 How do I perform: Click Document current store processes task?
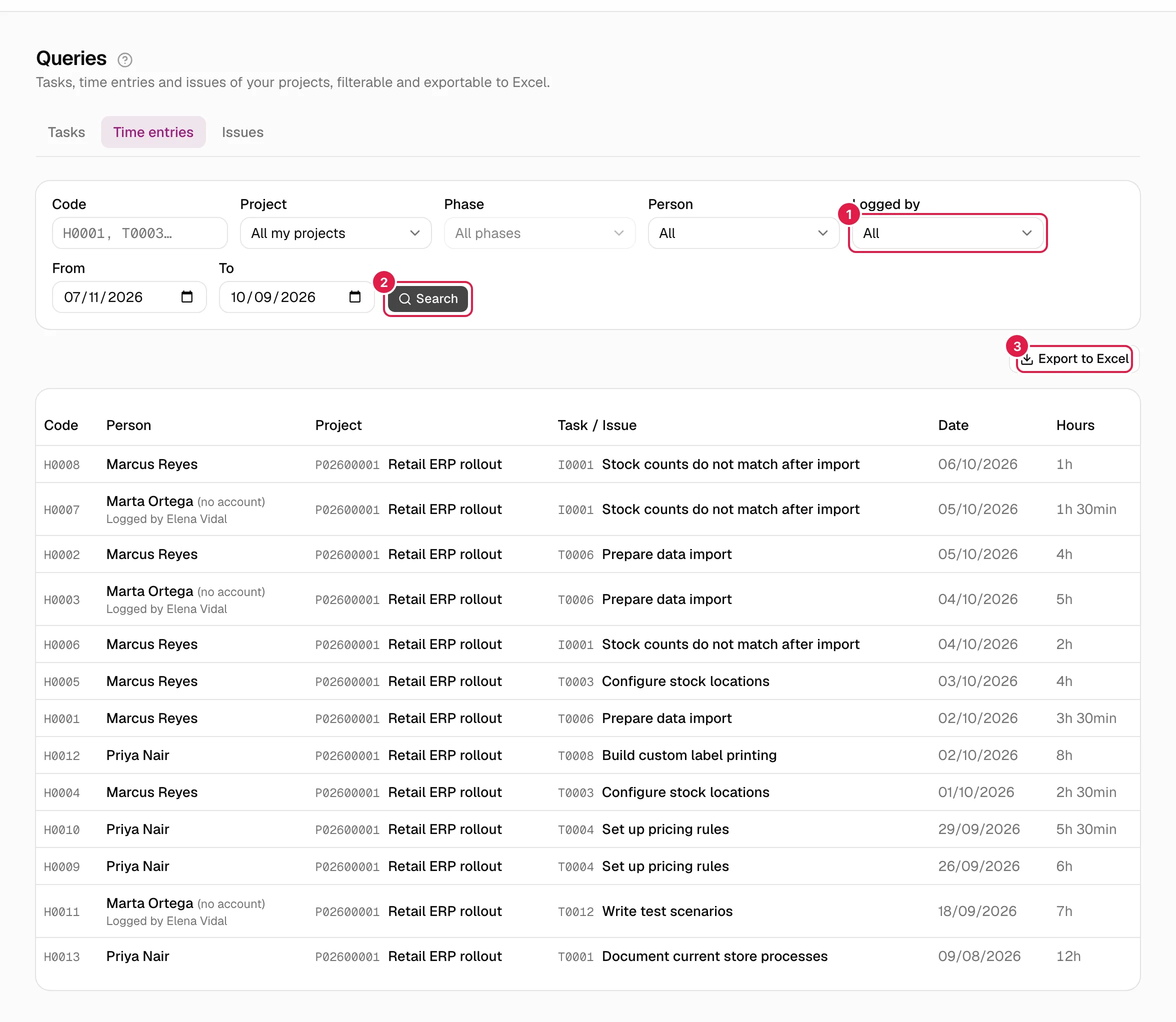click(714, 956)
